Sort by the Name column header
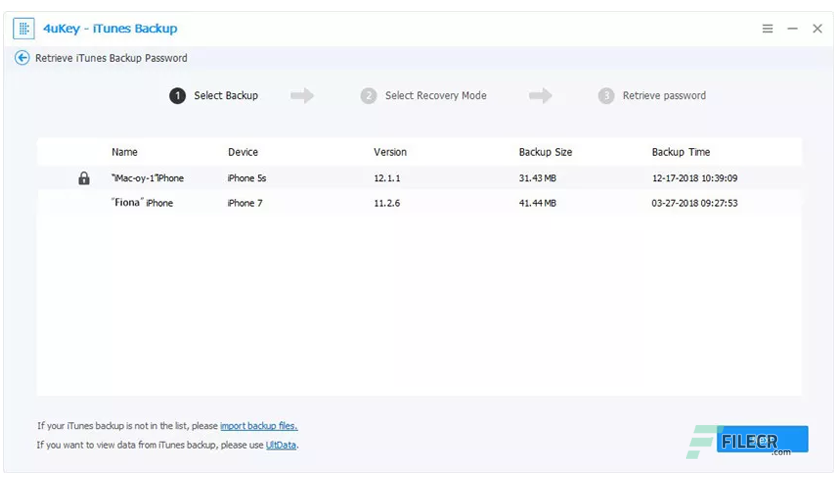The width and height of the screenshot is (836, 484). [124, 152]
